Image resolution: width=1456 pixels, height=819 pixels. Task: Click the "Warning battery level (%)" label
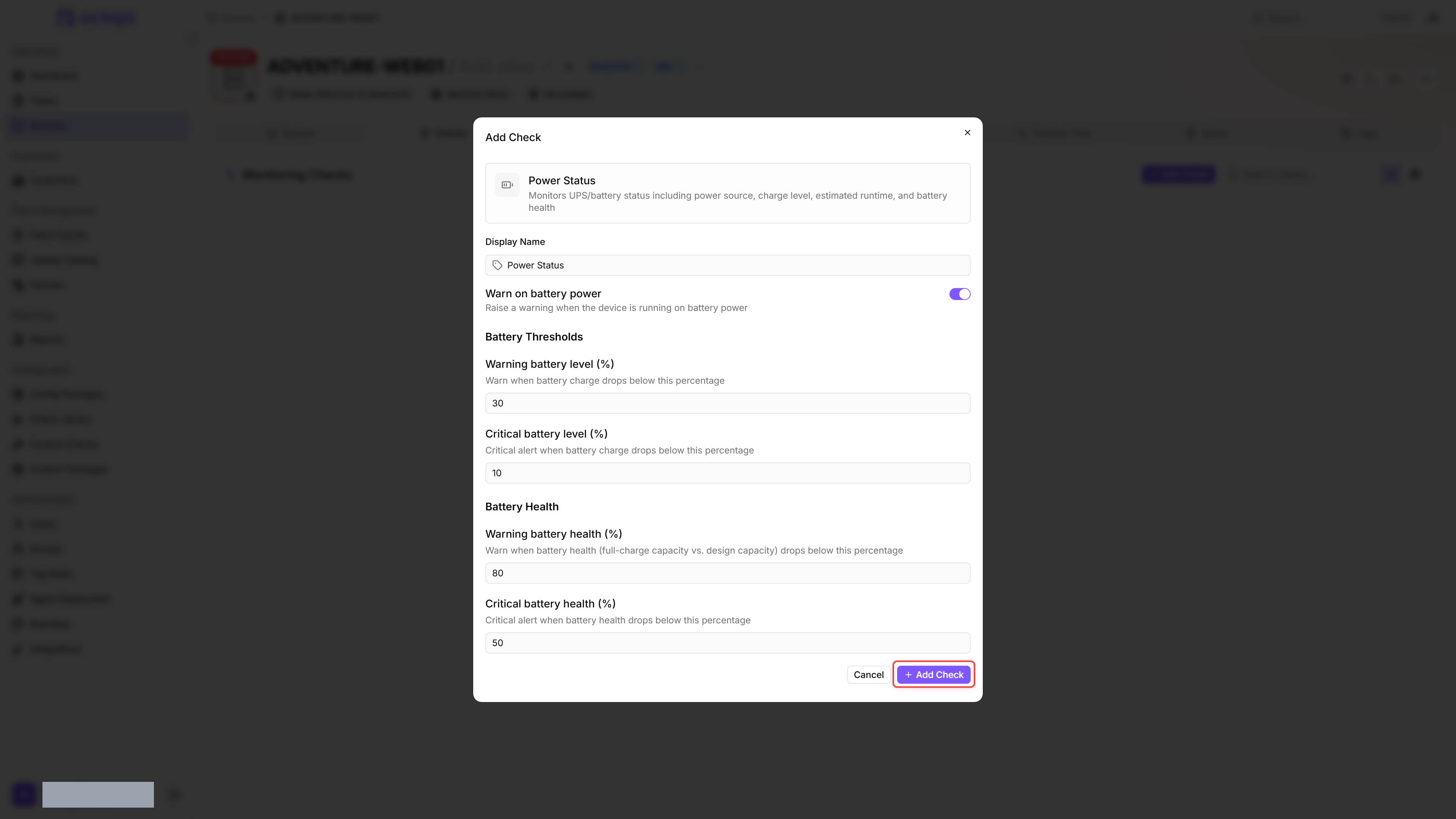click(x=549, y=364)
